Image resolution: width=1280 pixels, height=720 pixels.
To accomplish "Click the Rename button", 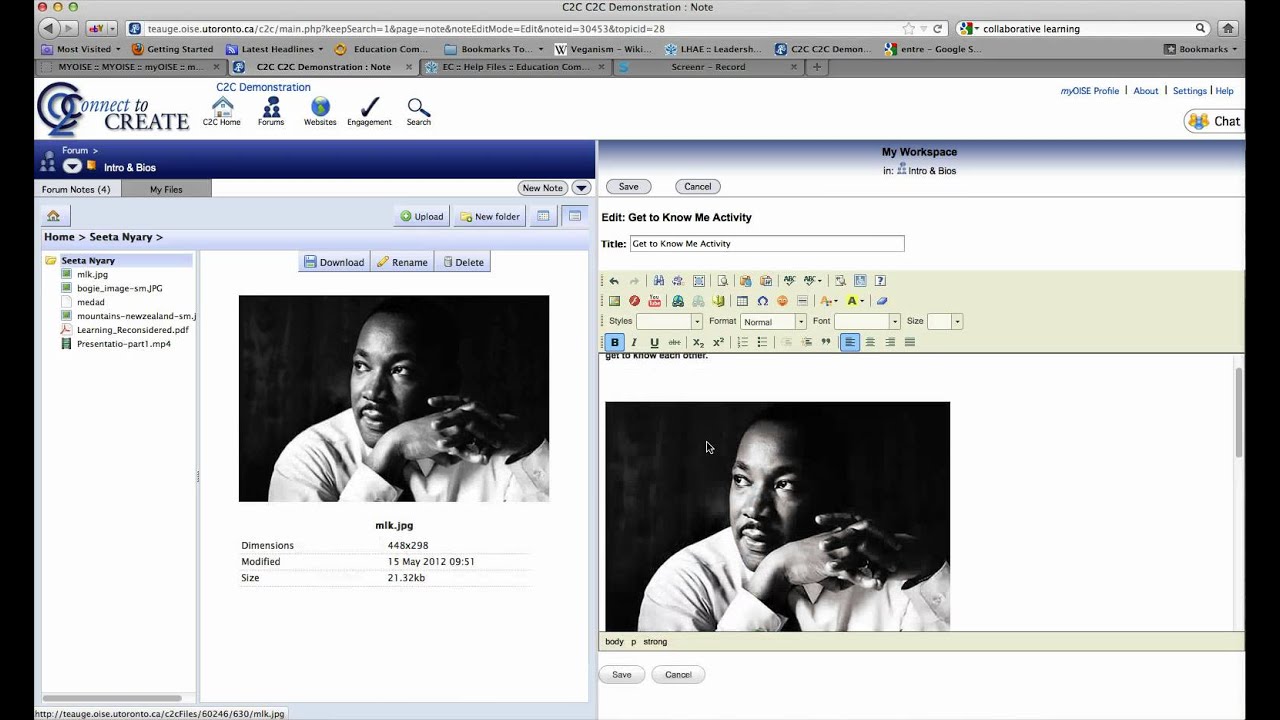I will 402,262.
